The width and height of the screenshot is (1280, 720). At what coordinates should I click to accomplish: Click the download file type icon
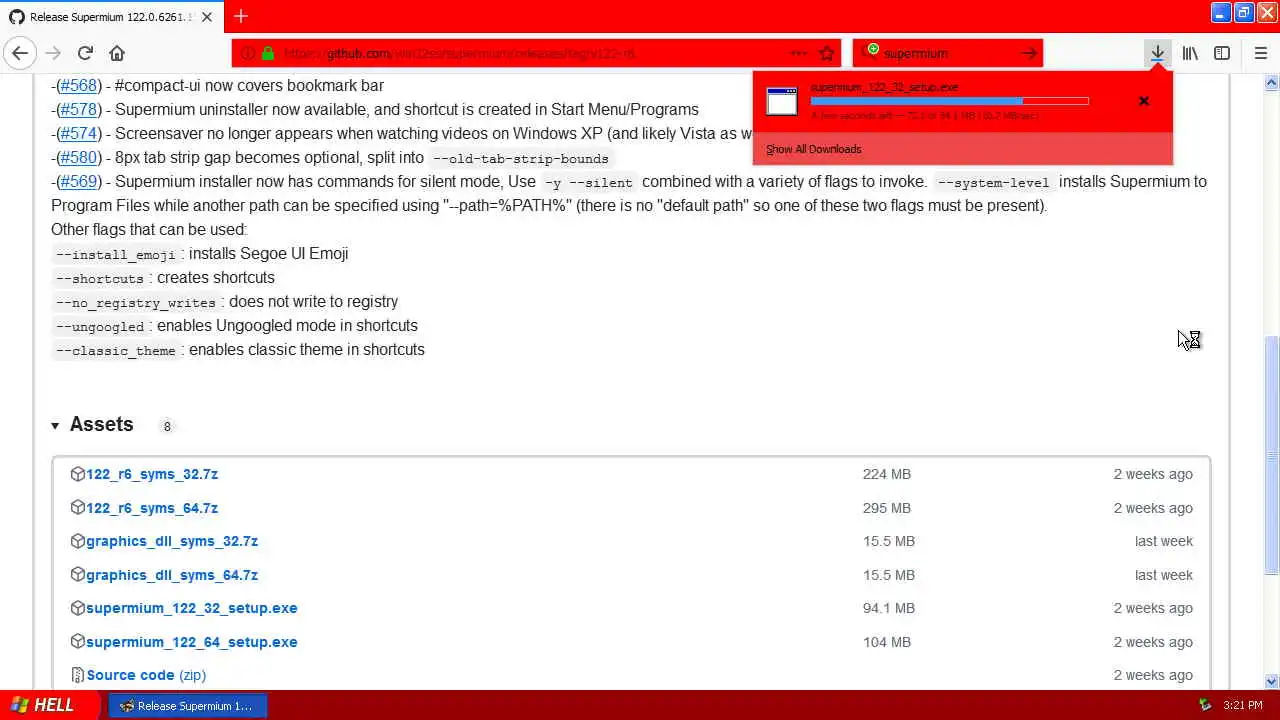click(782, 101)
